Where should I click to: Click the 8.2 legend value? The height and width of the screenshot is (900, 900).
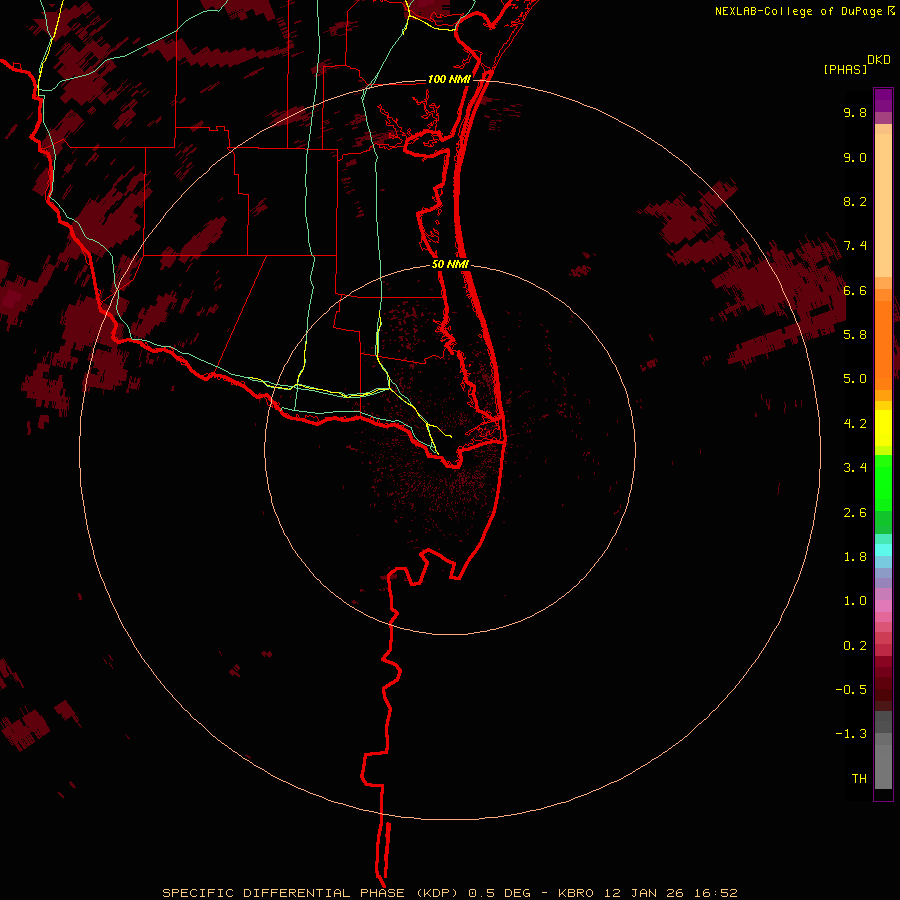click(855, 201)
